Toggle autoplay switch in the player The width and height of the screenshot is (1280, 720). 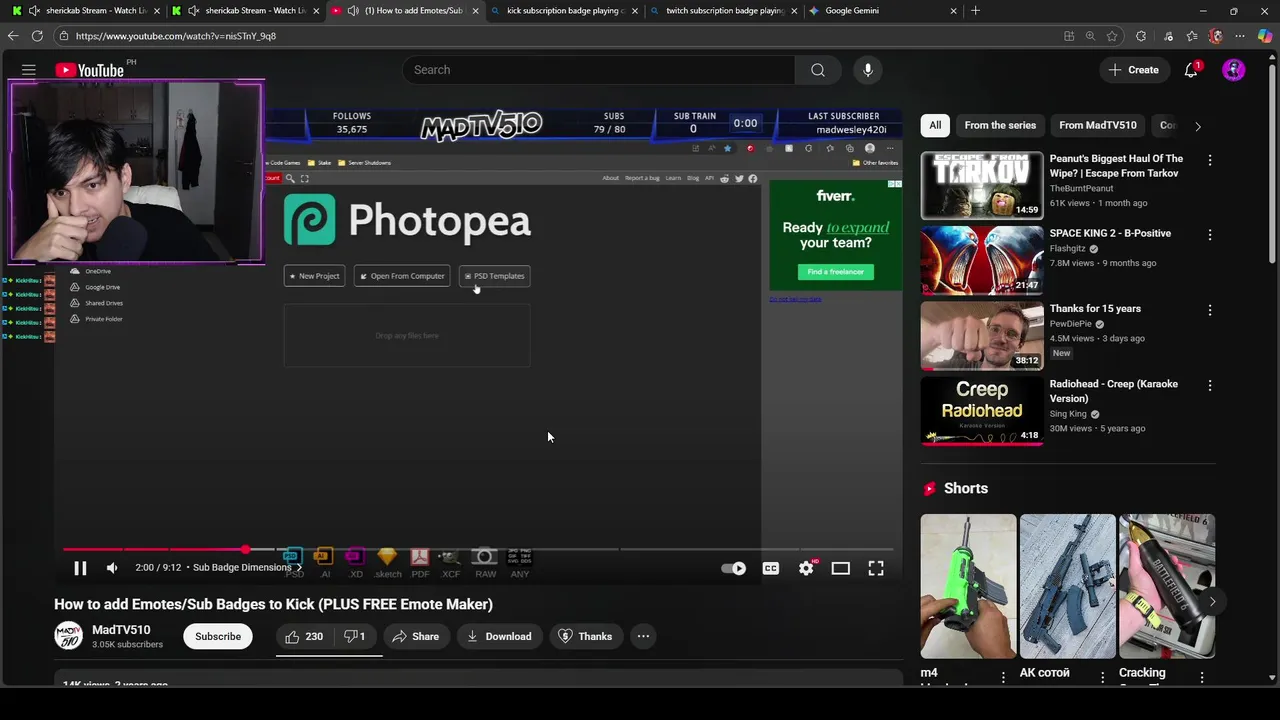pyautogui.click(x=733, y=568)
